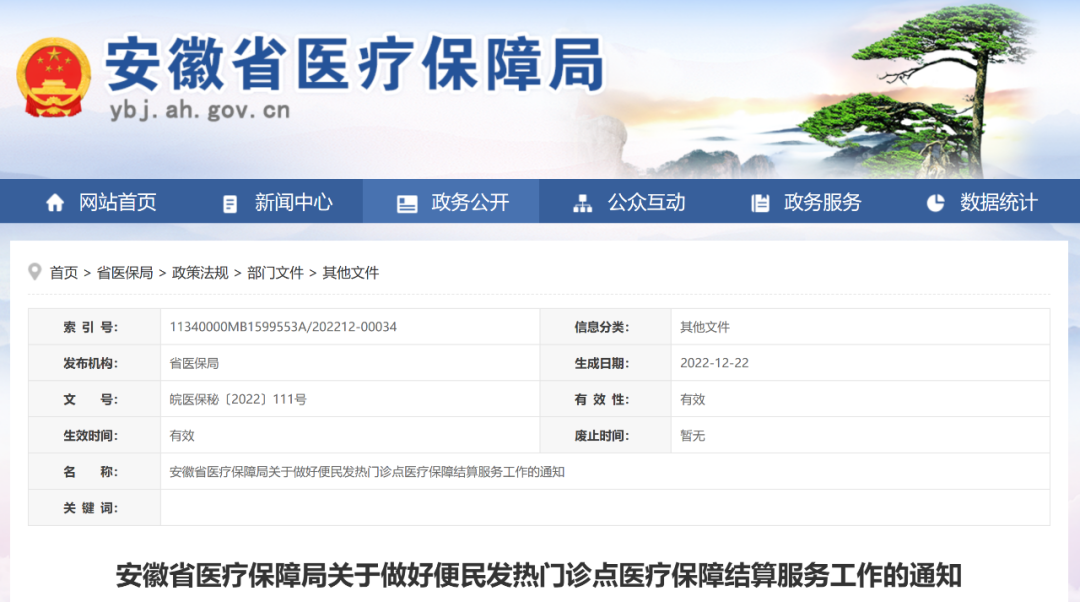
Task: Open the 数据统计 menu item
Action: (x=999, y=203)
